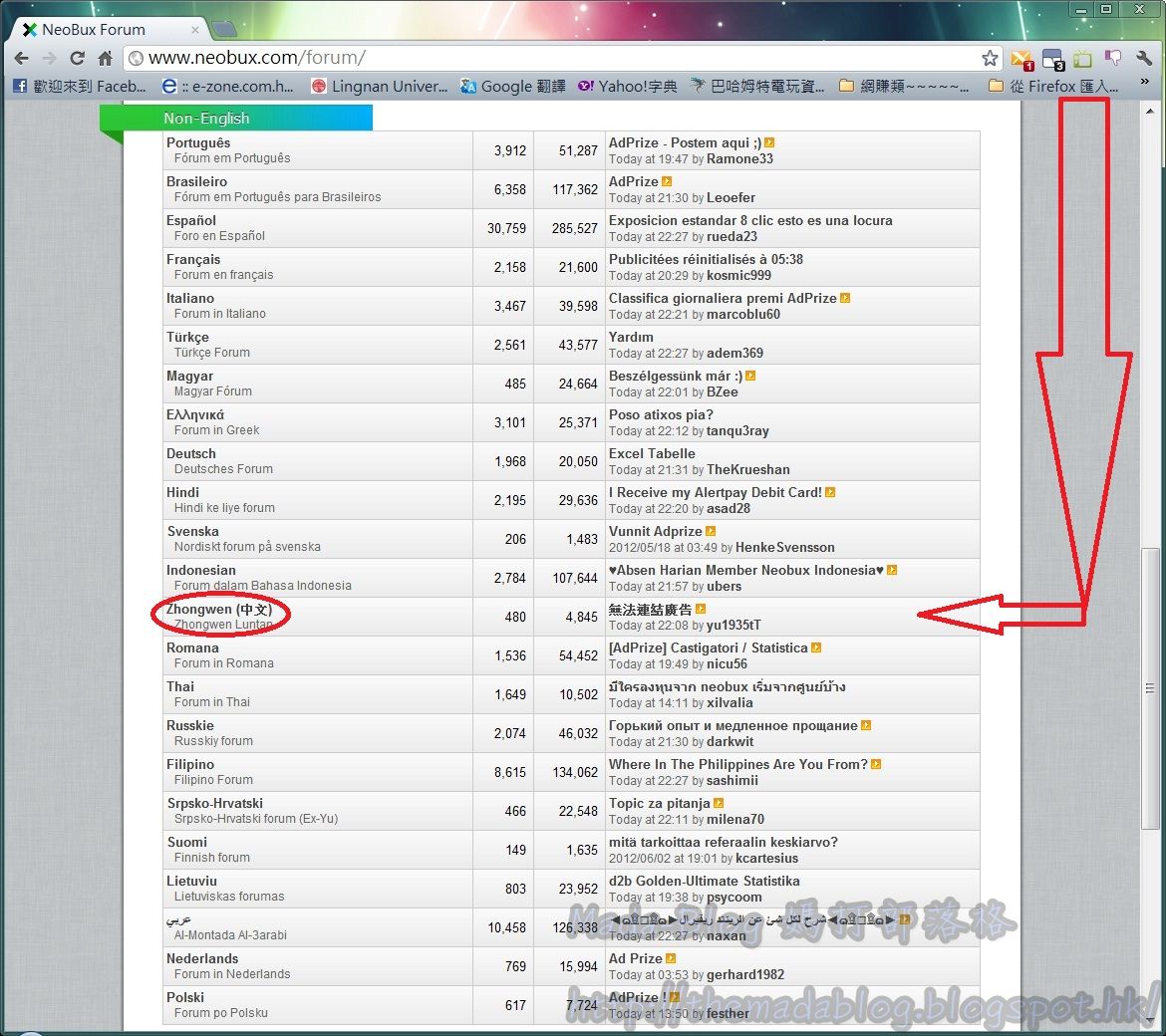View user Ramone33's profile

click(x=739, y=159)
